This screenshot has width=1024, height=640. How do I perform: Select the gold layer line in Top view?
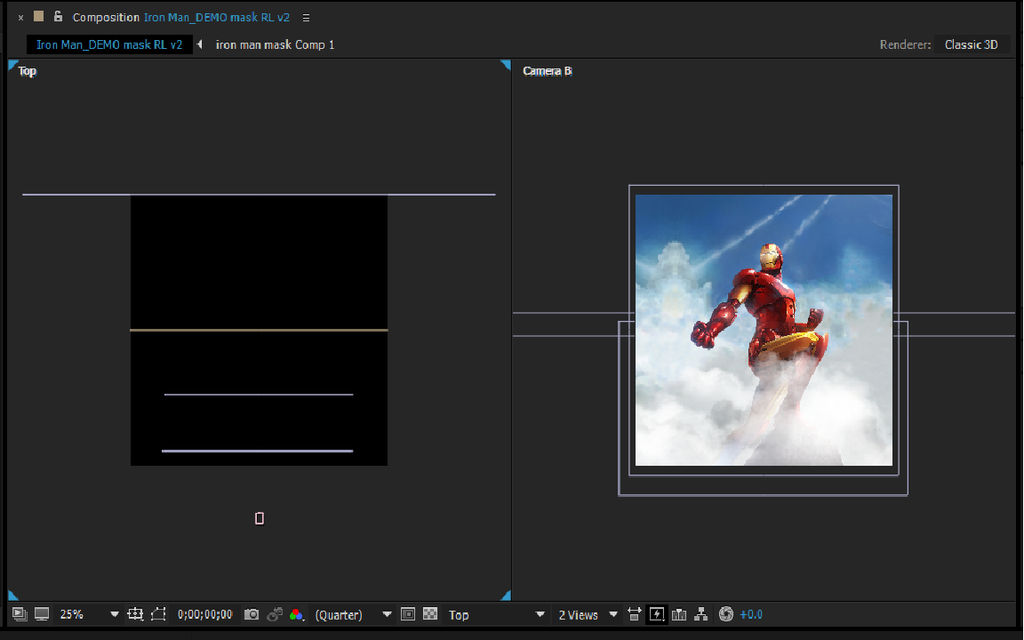point(259,330)
